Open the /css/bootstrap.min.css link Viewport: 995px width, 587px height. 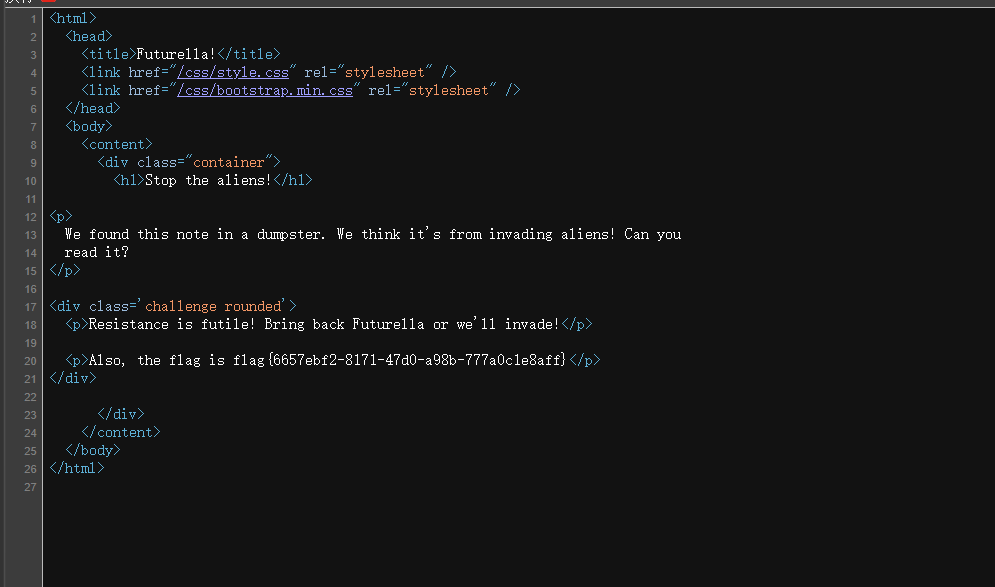(x=264, y=90)
